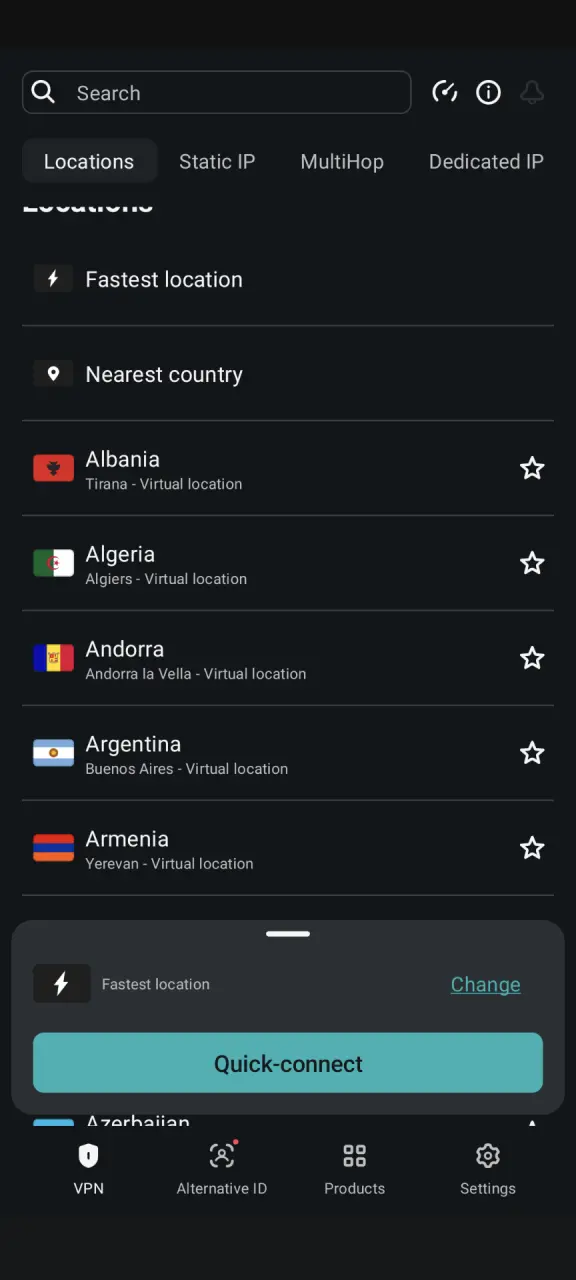Select the VPN shield icon
The width and height of the screenshot is (576, 1280).
point(89,1156)
